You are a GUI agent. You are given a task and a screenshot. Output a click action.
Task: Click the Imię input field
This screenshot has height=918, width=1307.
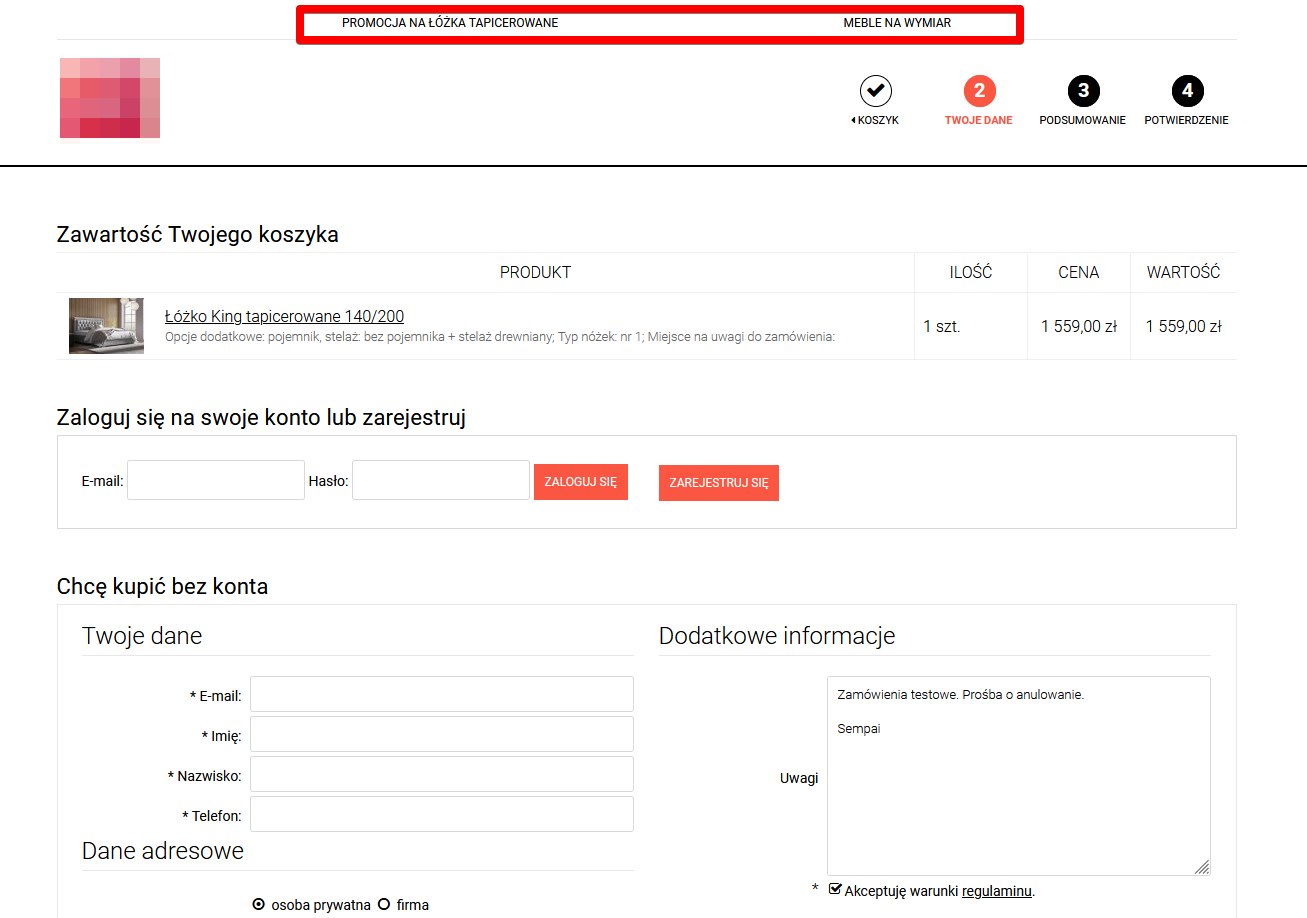[441, 734]
